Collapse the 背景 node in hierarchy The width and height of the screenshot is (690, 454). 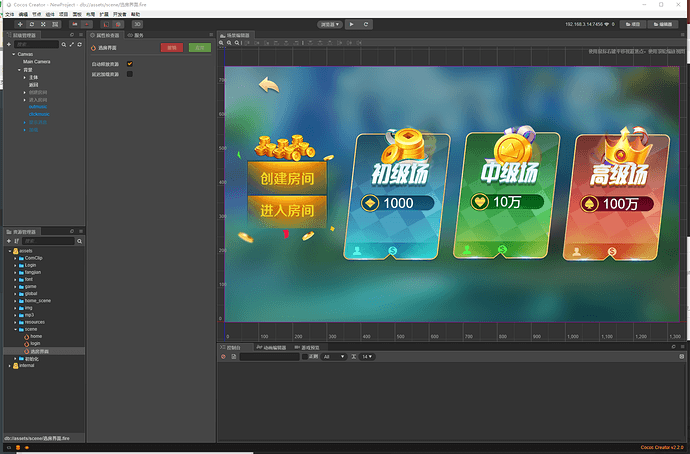(x=19, y=70)
